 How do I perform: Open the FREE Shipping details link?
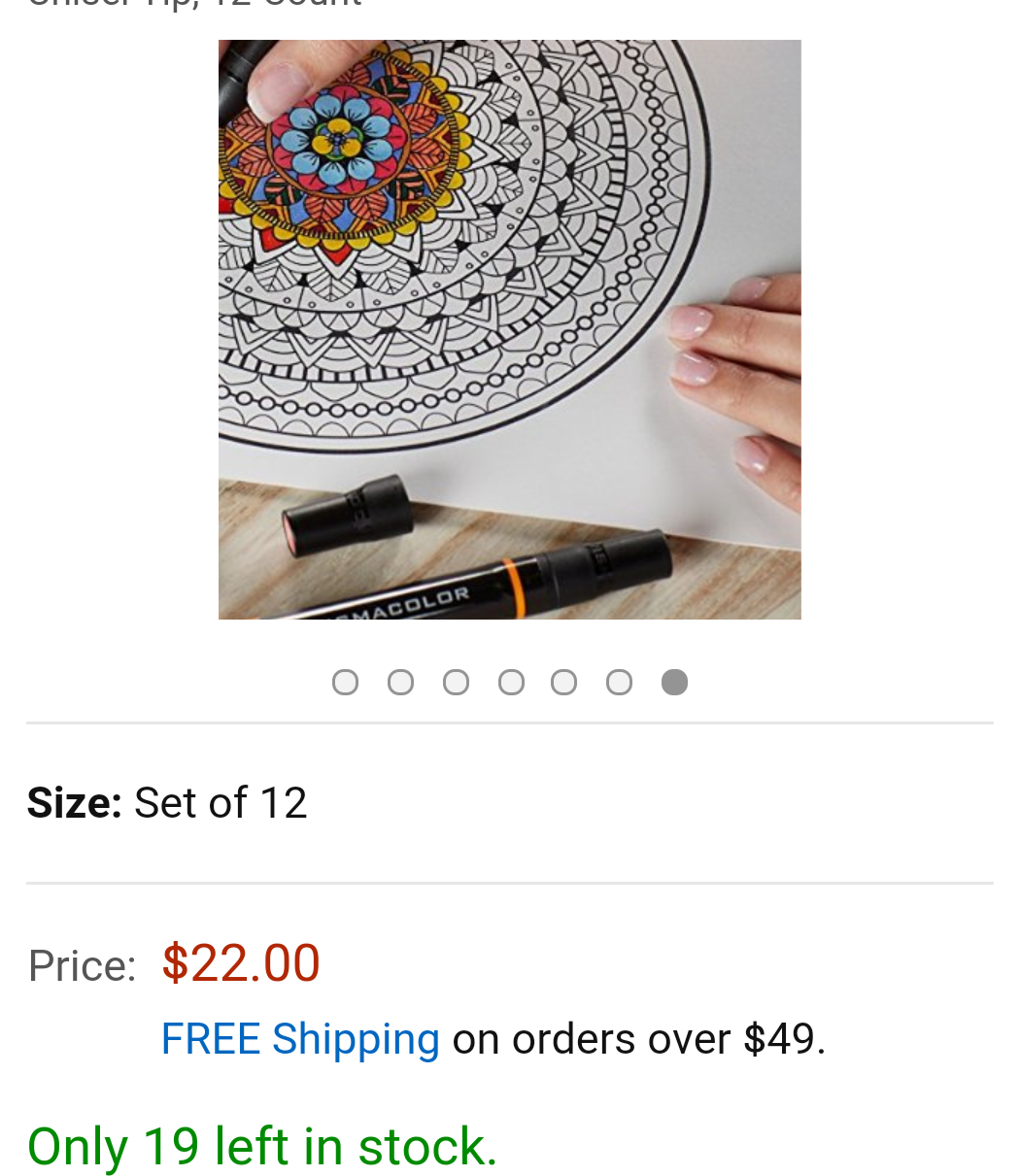click(300, 1039)
